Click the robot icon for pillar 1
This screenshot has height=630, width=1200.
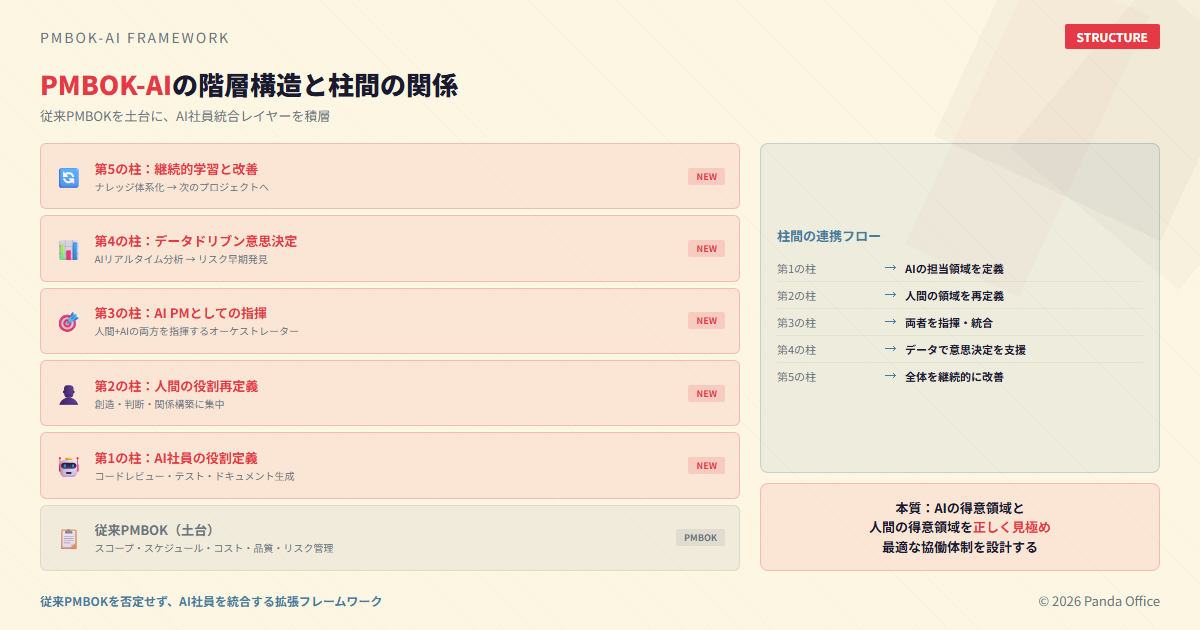pos(68,466)
